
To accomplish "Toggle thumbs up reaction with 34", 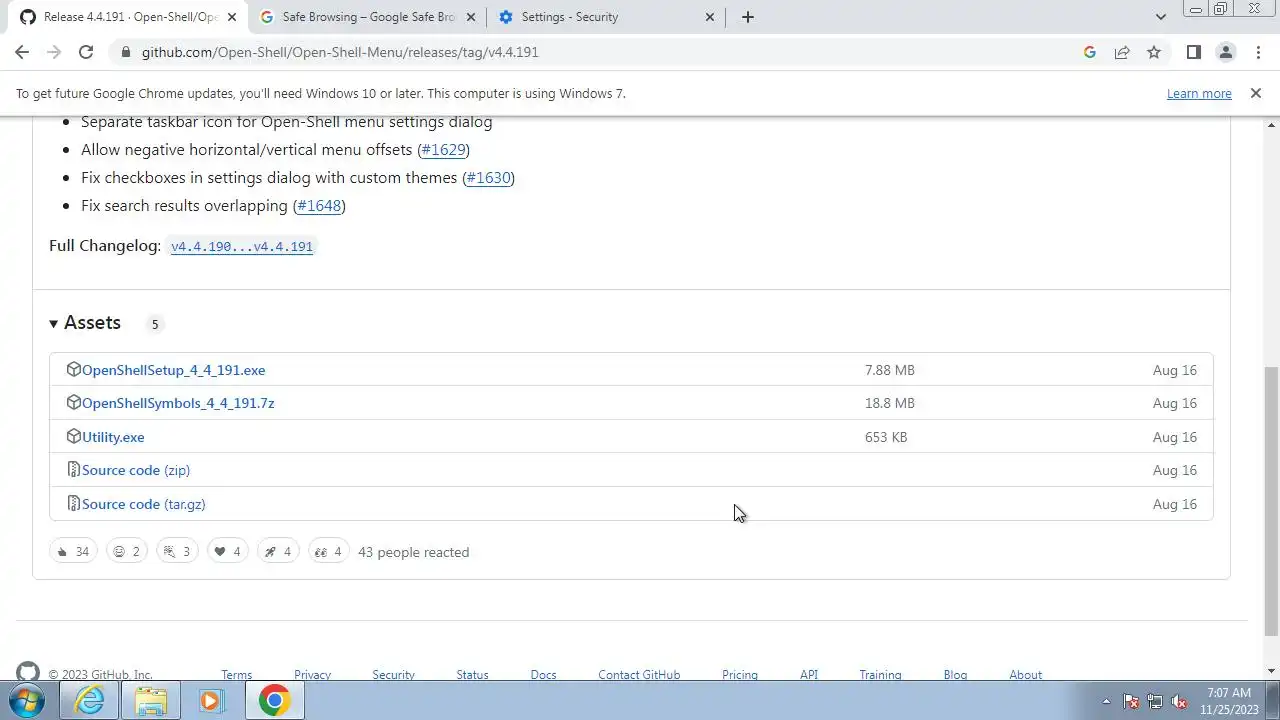I will click(73, 551).
